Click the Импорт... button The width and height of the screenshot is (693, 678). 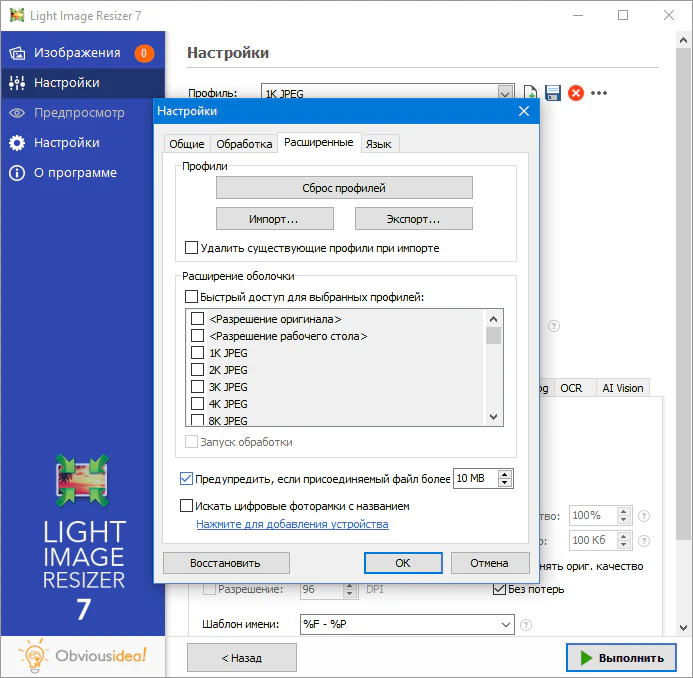274,219
